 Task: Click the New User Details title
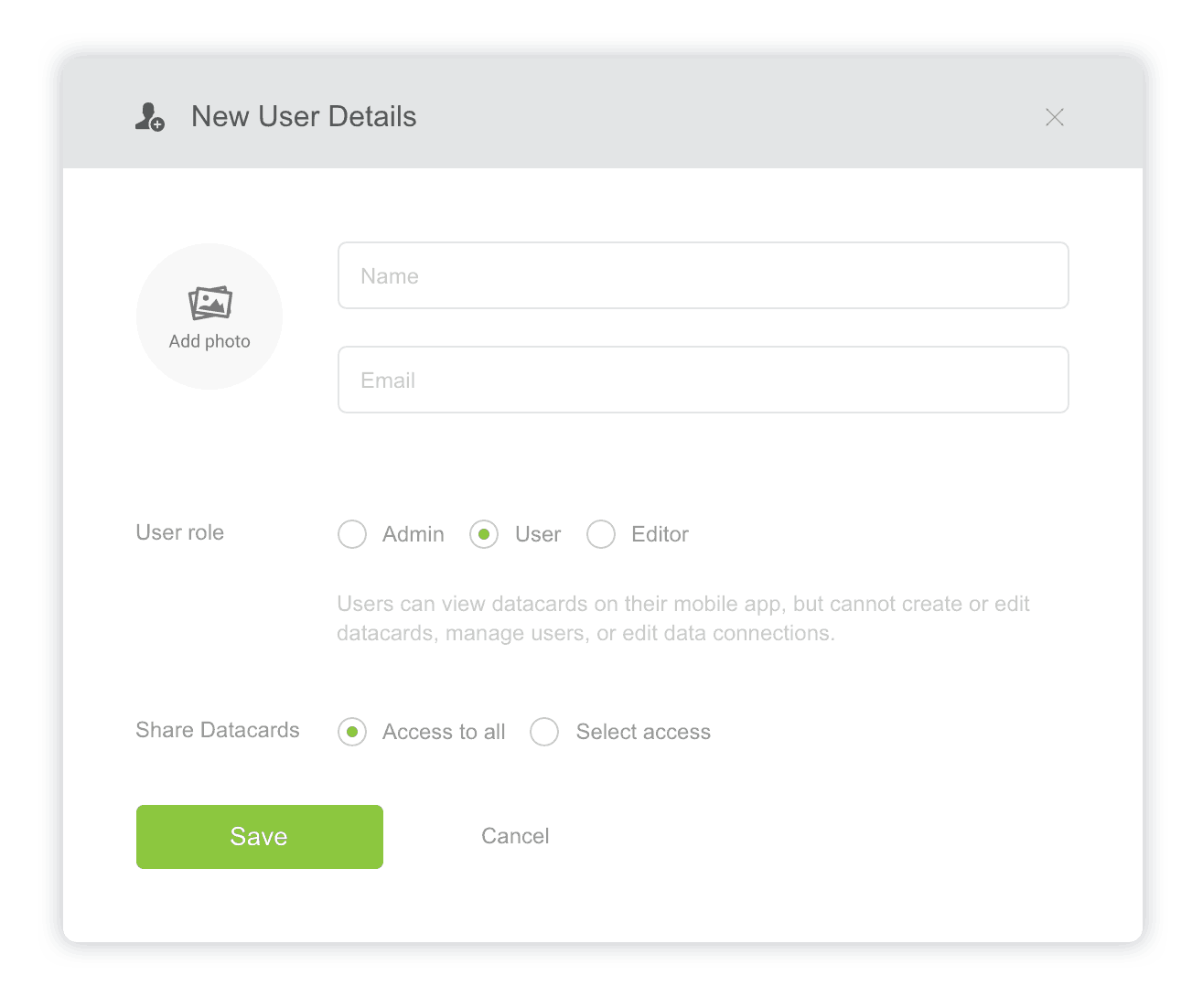pos(304,117)
